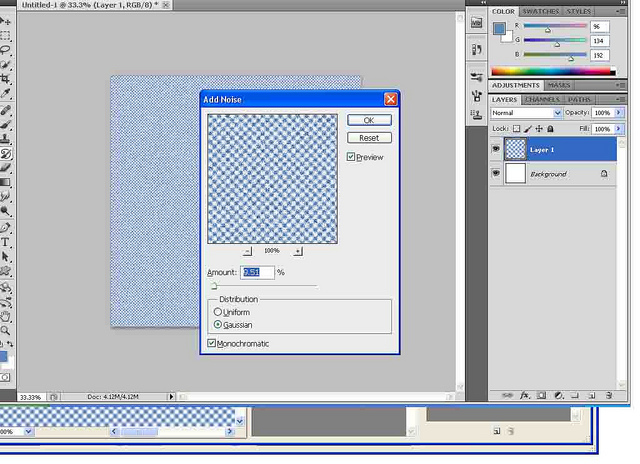Open the Channels tab
The height and width of the screenshot is (464, 640).
[542, 99]
